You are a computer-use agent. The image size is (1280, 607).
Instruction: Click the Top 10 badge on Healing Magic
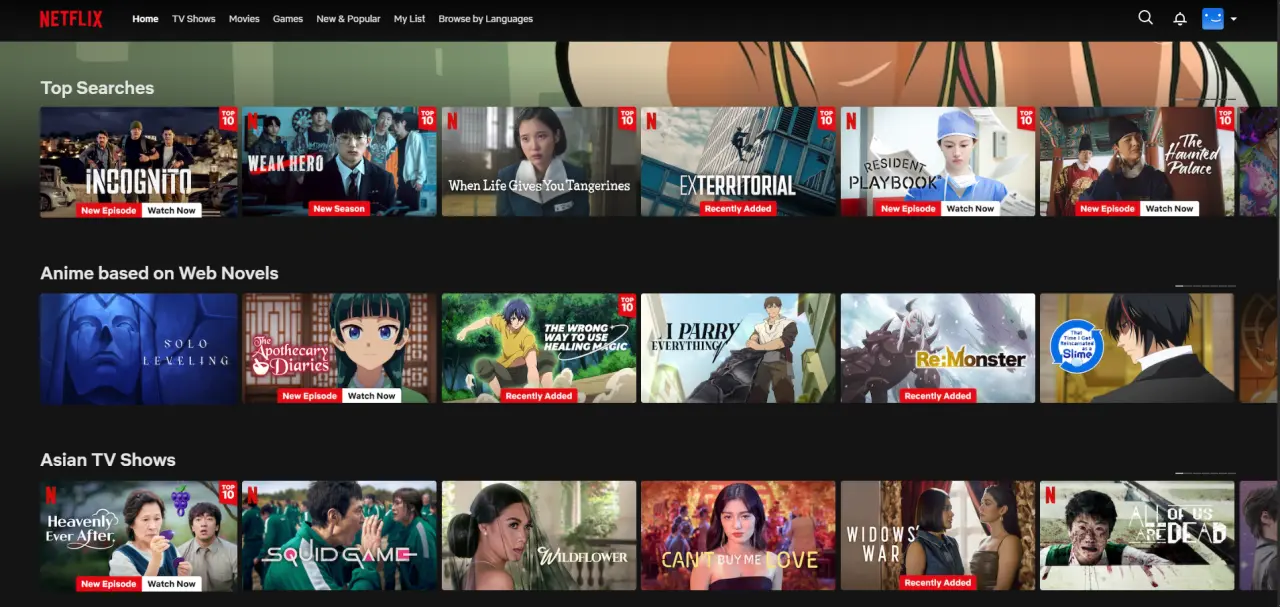(627, 304)
